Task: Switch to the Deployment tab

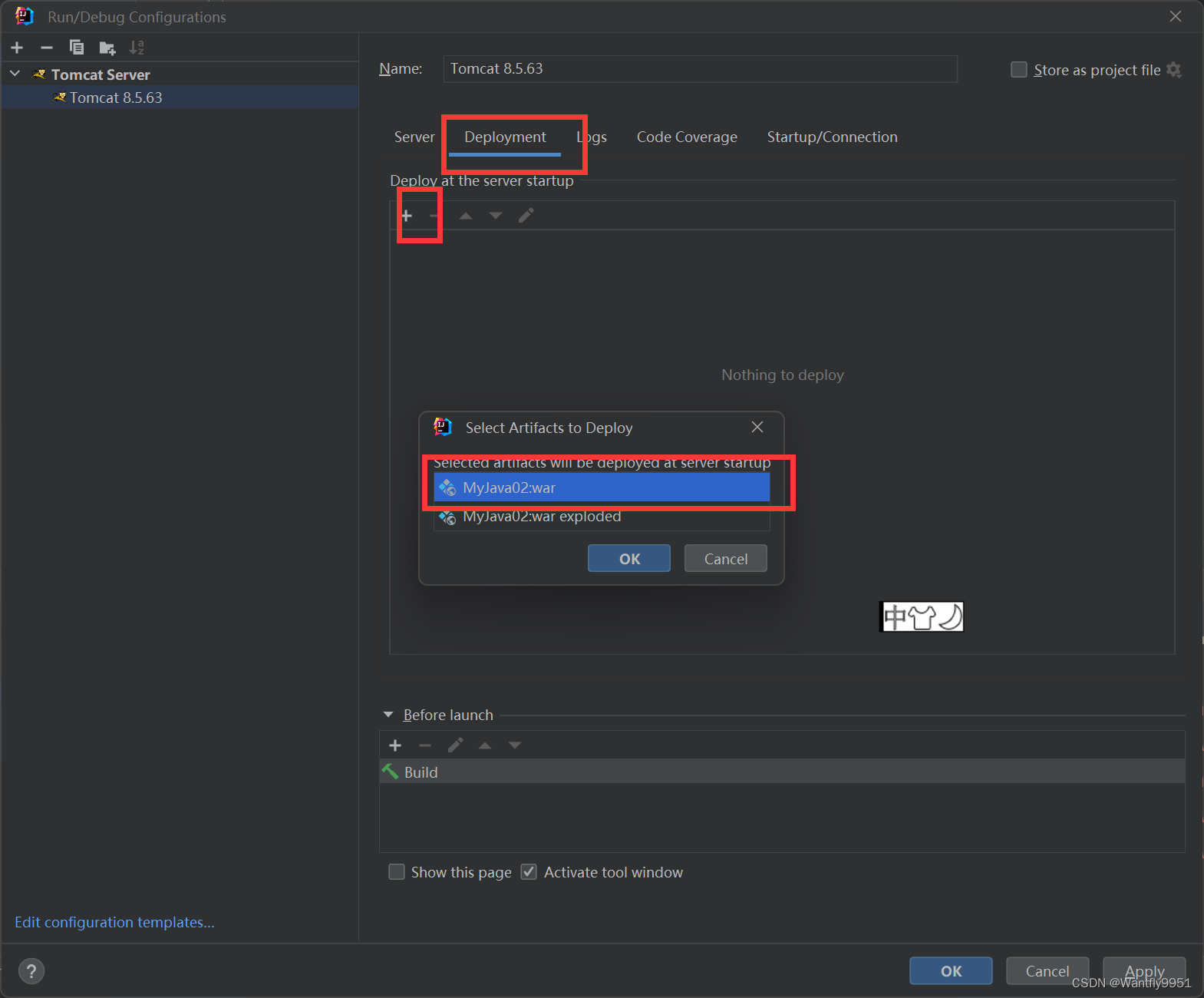Action: (x=505, y=137)
